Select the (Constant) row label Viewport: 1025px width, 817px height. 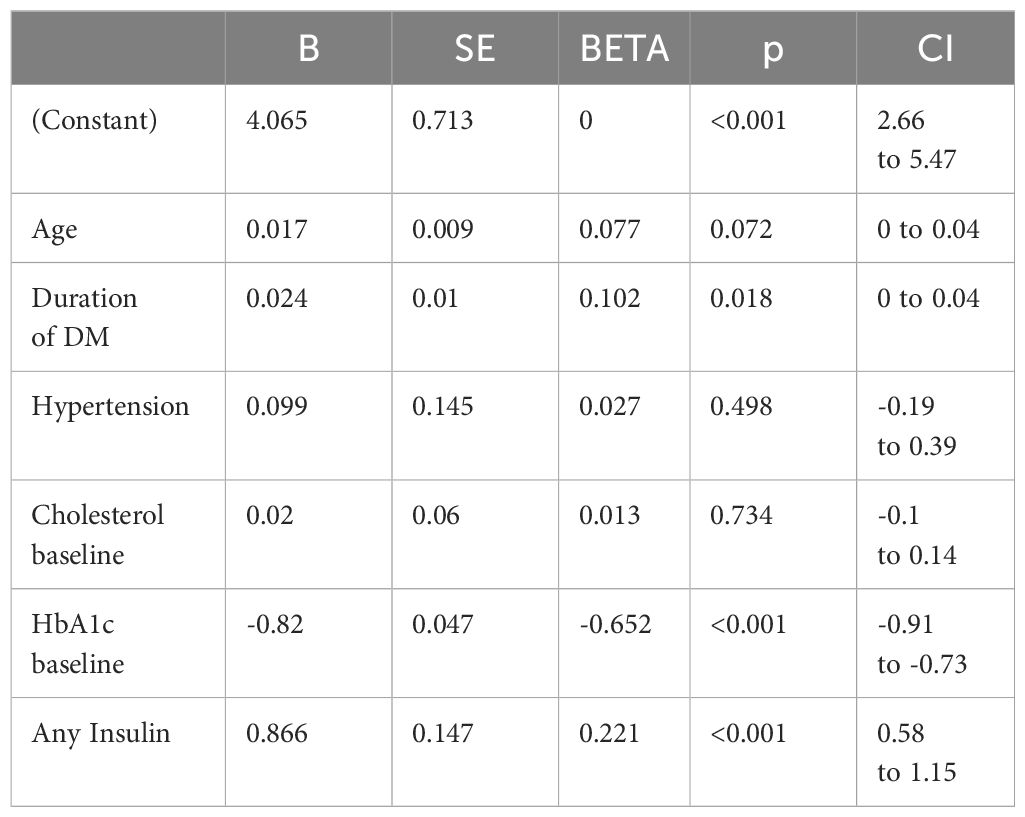(94, 121)
